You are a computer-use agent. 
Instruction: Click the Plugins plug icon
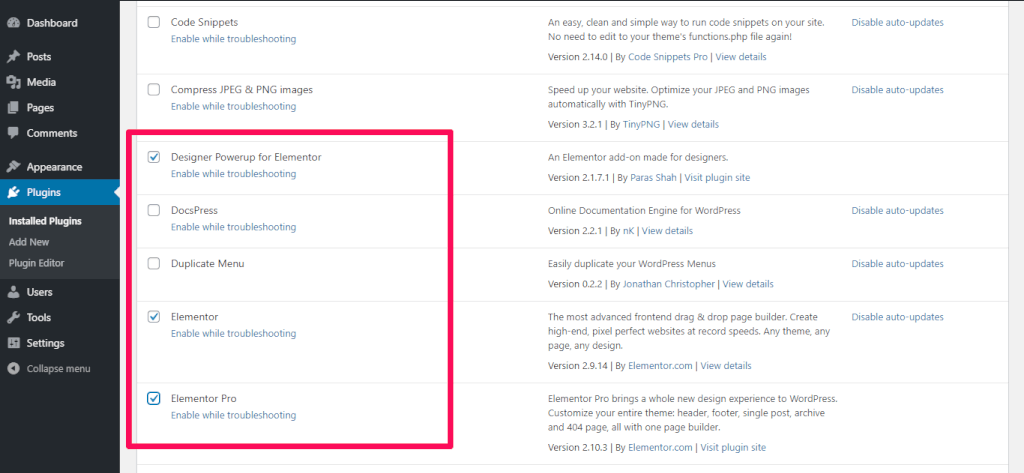13,193
